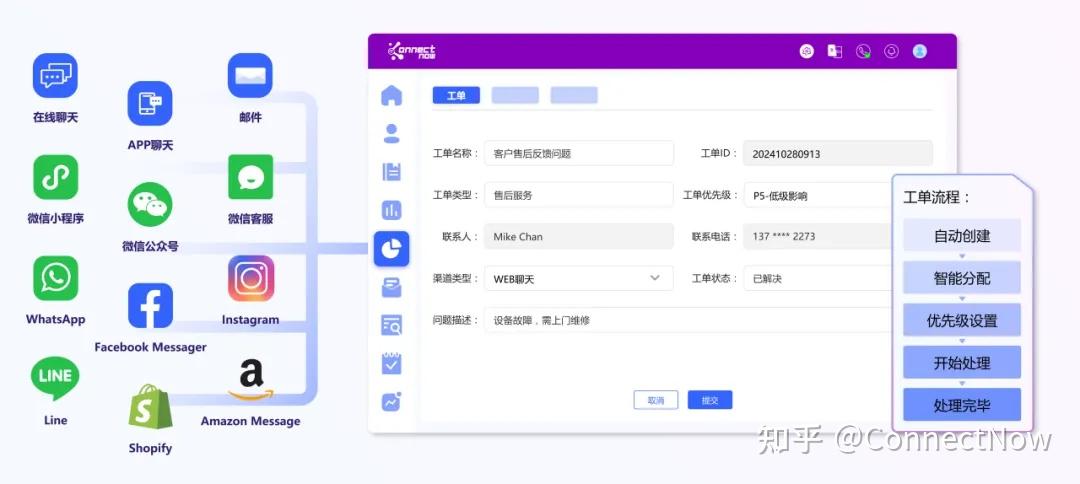The image size is (1080, 484).
Task: Click the Amazon Message icon
Action: (x=250, y=381)
